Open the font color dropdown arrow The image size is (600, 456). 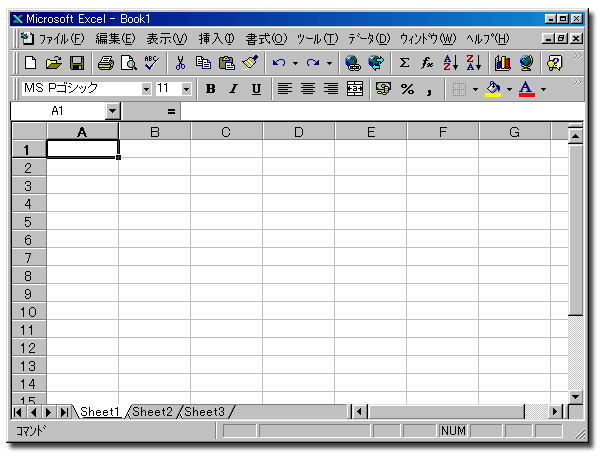tap(543, 89)
